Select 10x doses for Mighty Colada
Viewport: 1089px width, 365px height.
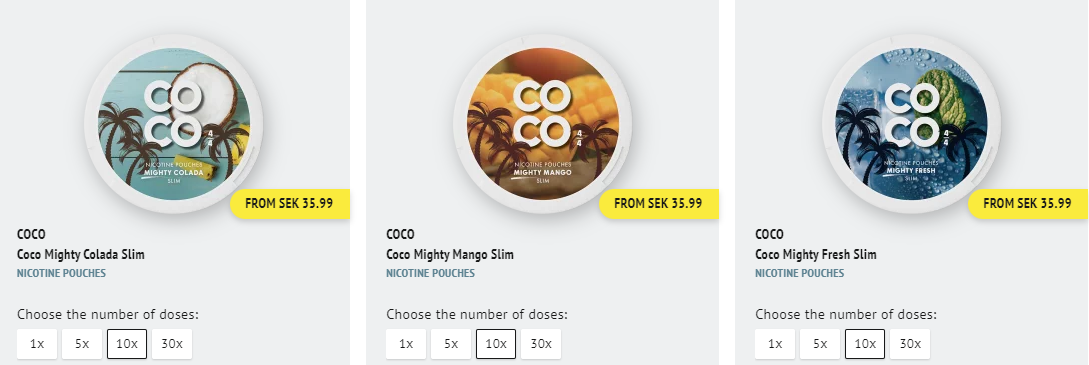tap(127, 344)
